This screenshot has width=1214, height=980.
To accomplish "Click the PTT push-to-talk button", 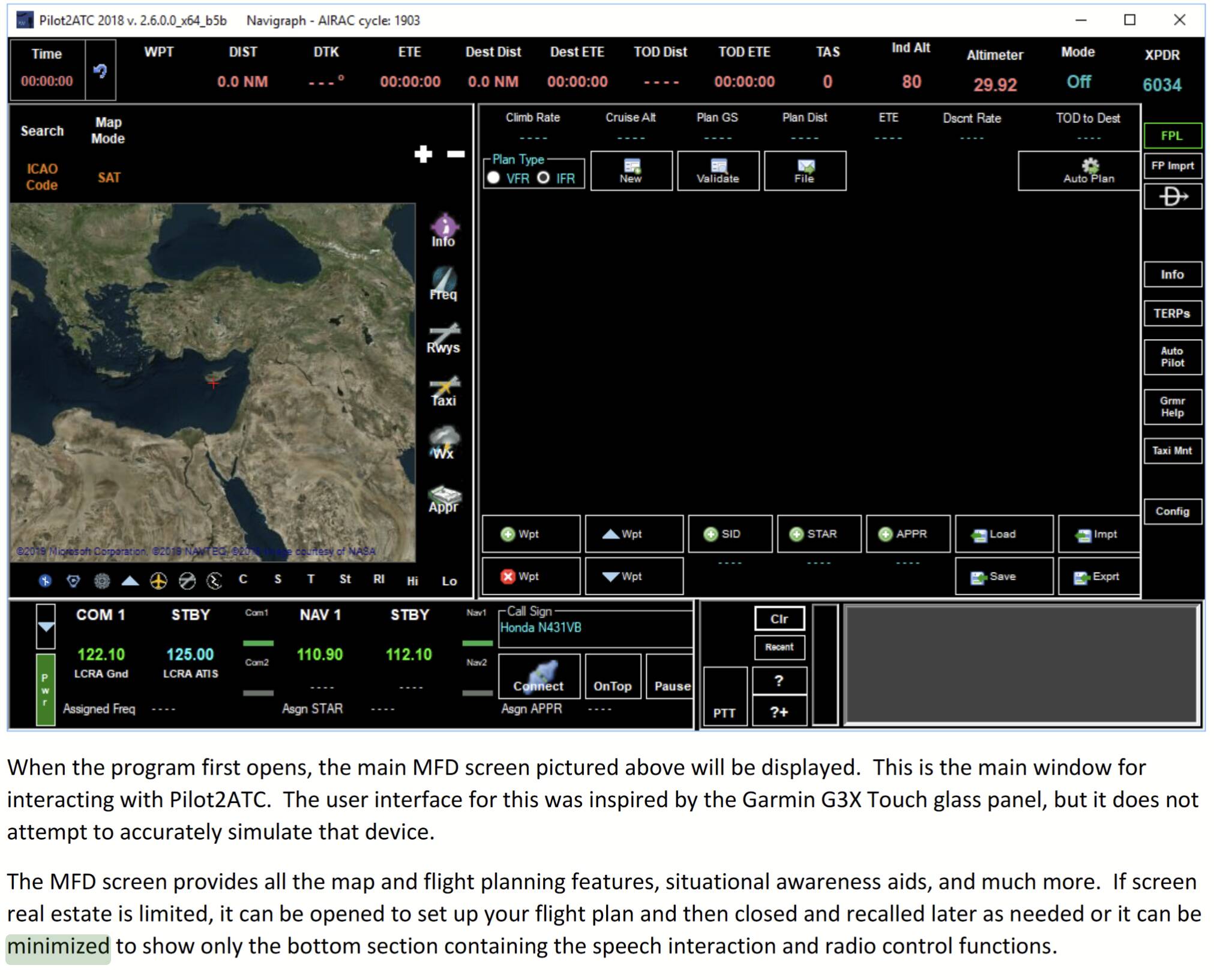I will click(724, 696).
